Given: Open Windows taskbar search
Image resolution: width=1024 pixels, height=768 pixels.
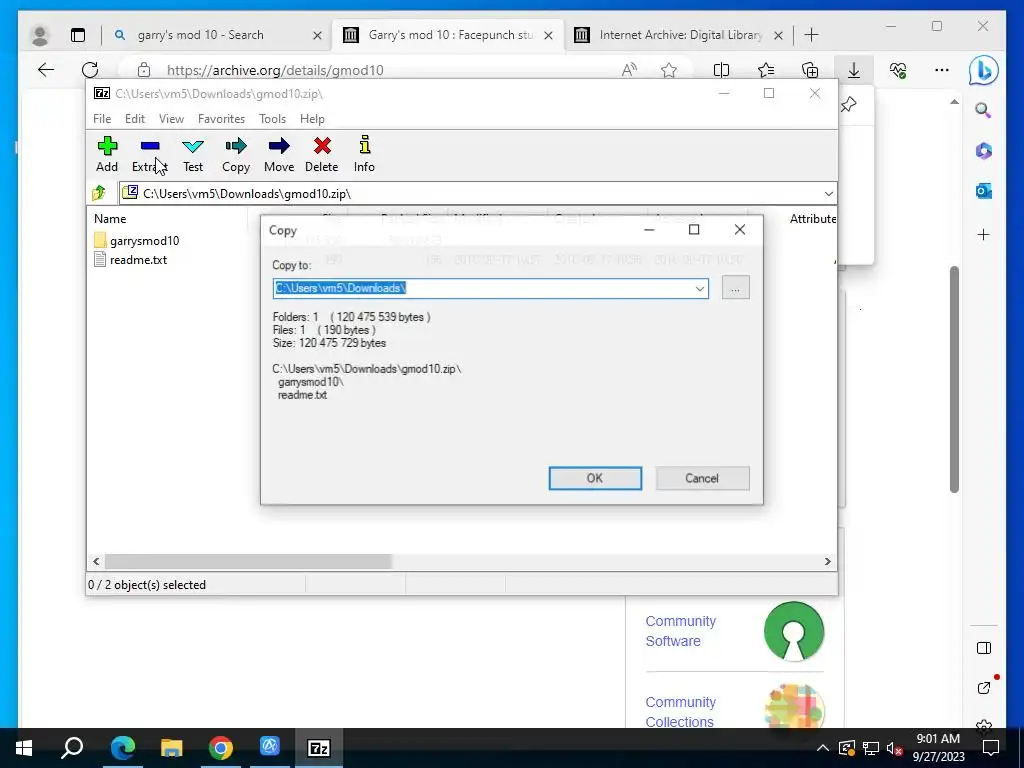Looking at the screenshot, I should (72, 748).
